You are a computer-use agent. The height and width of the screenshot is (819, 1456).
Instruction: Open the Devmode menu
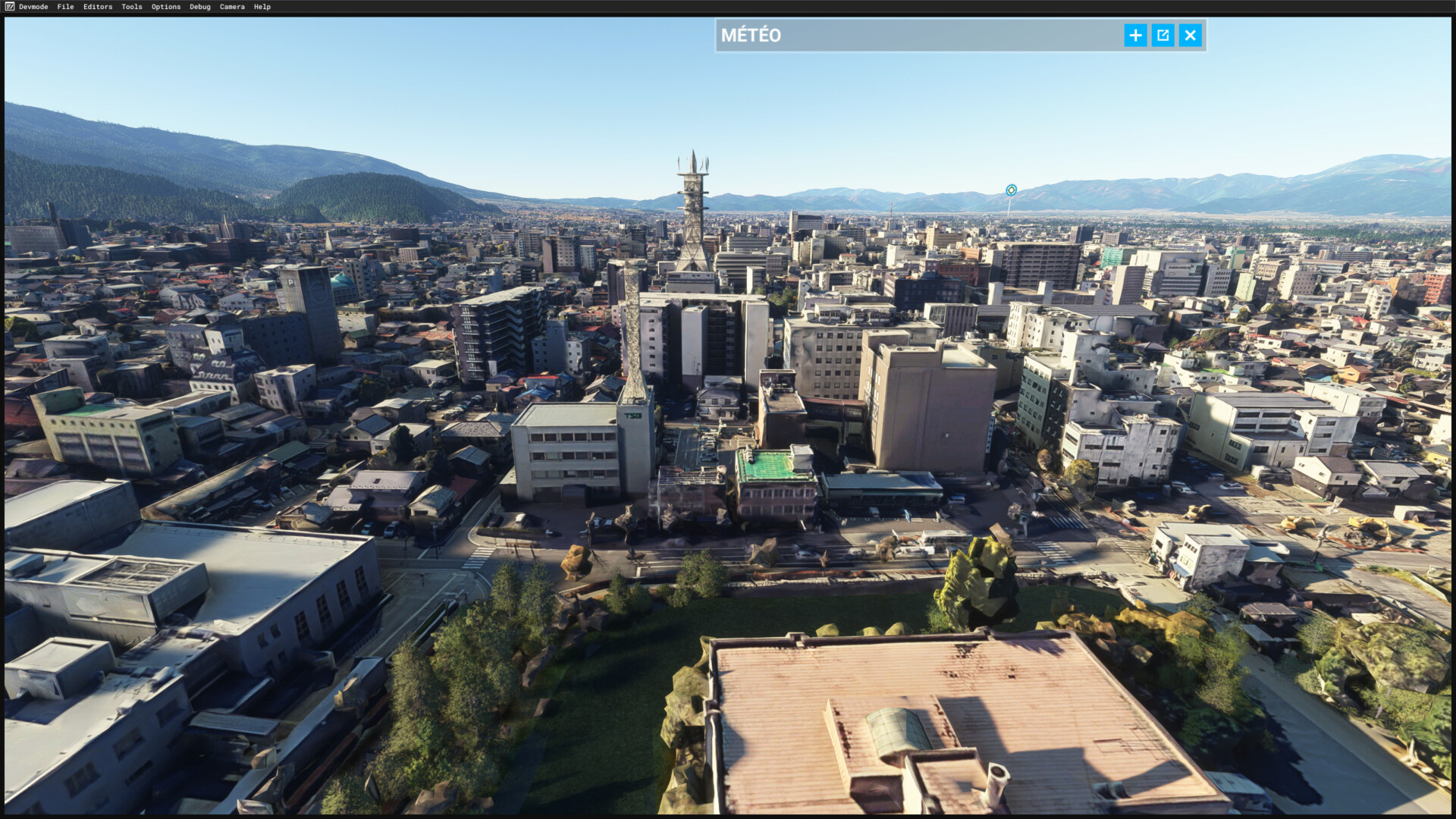33,7
